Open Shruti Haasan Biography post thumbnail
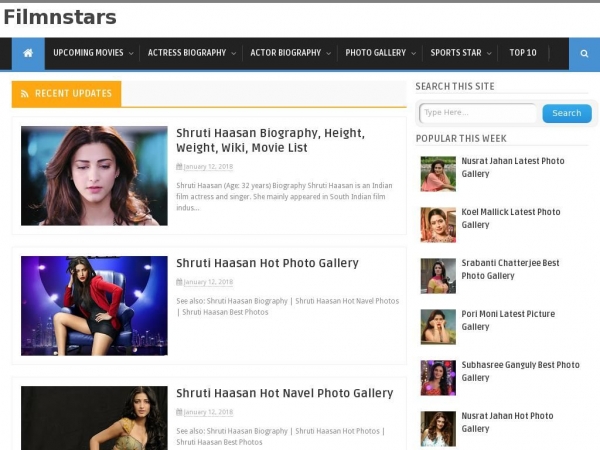Screen dimensions: 600x450 pyautogui.click(x=94, y=176)
